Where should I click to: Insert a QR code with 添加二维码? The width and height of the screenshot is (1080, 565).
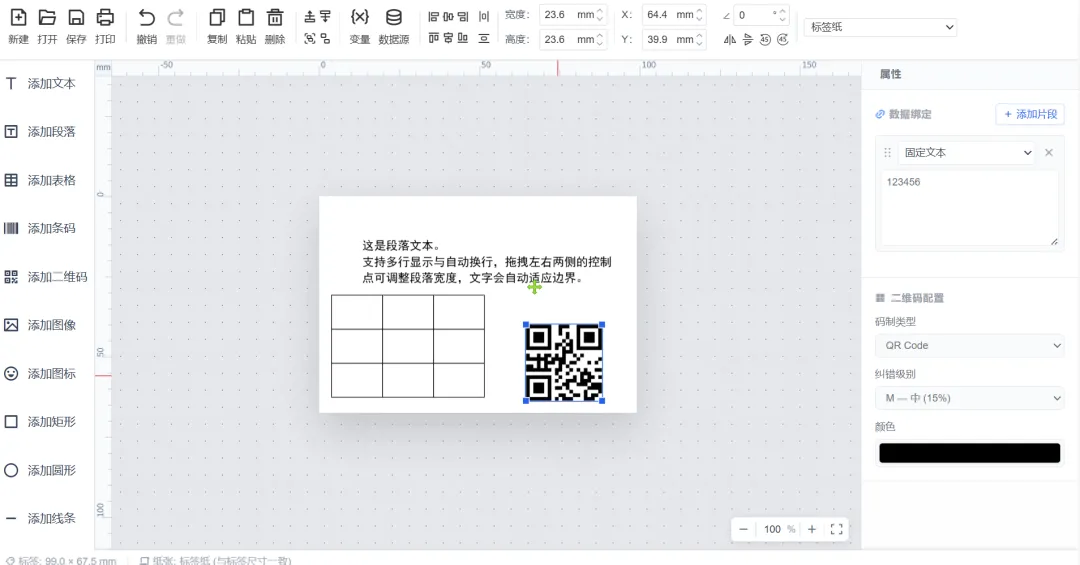click(x=47, y=277)
